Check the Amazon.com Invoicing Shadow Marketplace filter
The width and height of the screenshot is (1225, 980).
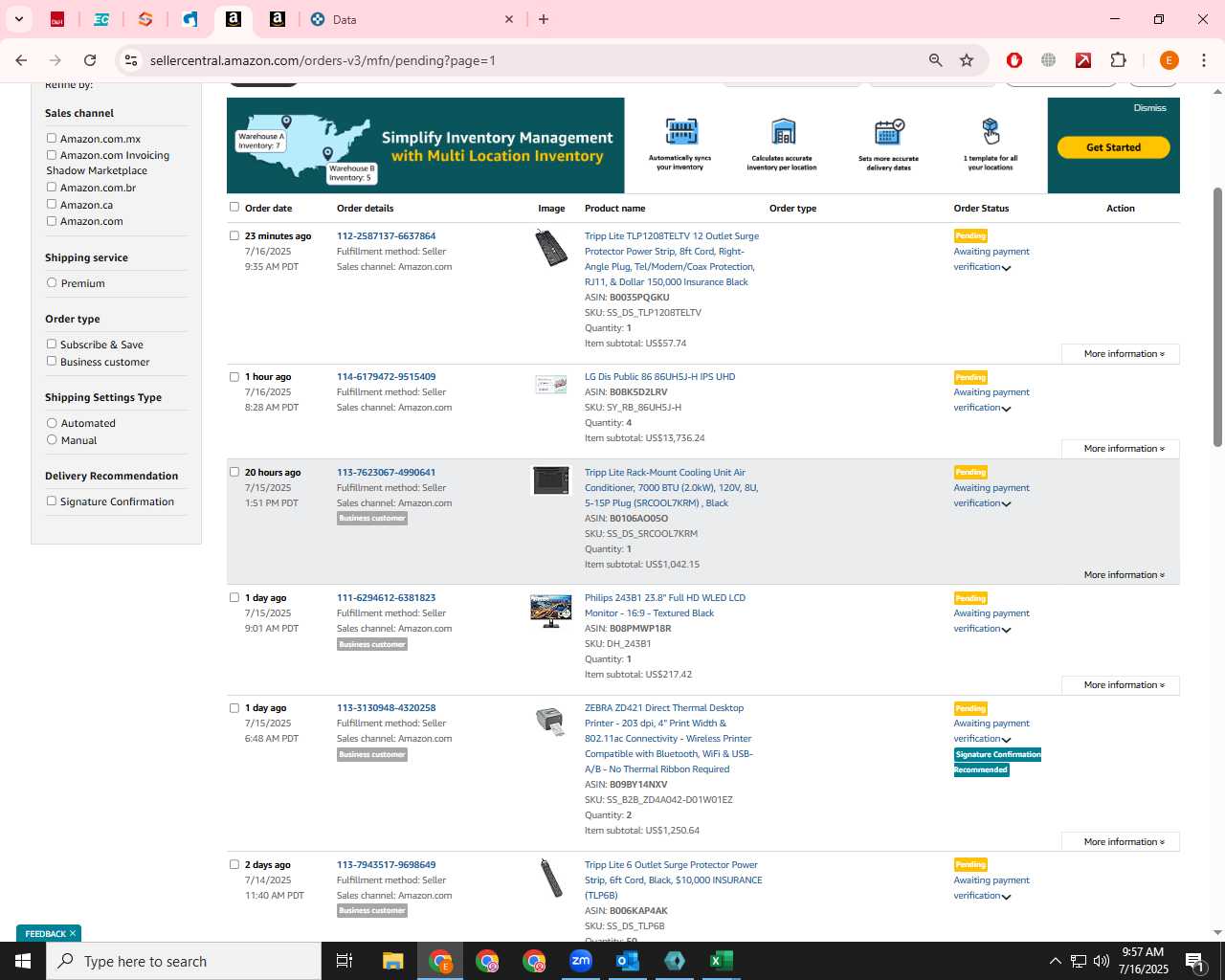click(x=52, y=154)
